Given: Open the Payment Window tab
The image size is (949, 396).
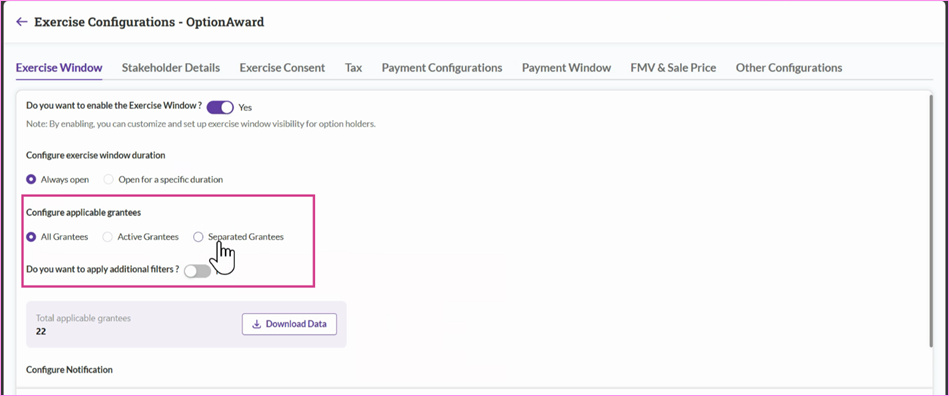Looking at the screenshot, I should click(566, 68).
